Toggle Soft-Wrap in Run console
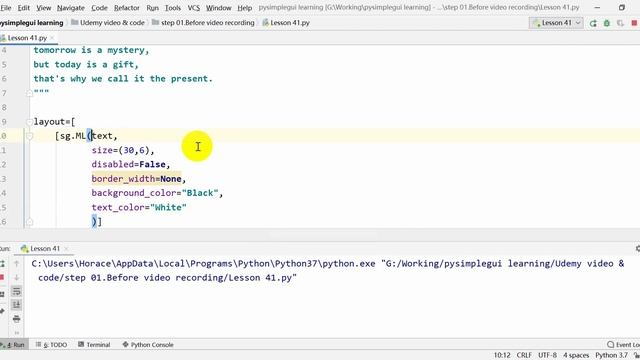This screenshot has height=360, width=640. 16,291
